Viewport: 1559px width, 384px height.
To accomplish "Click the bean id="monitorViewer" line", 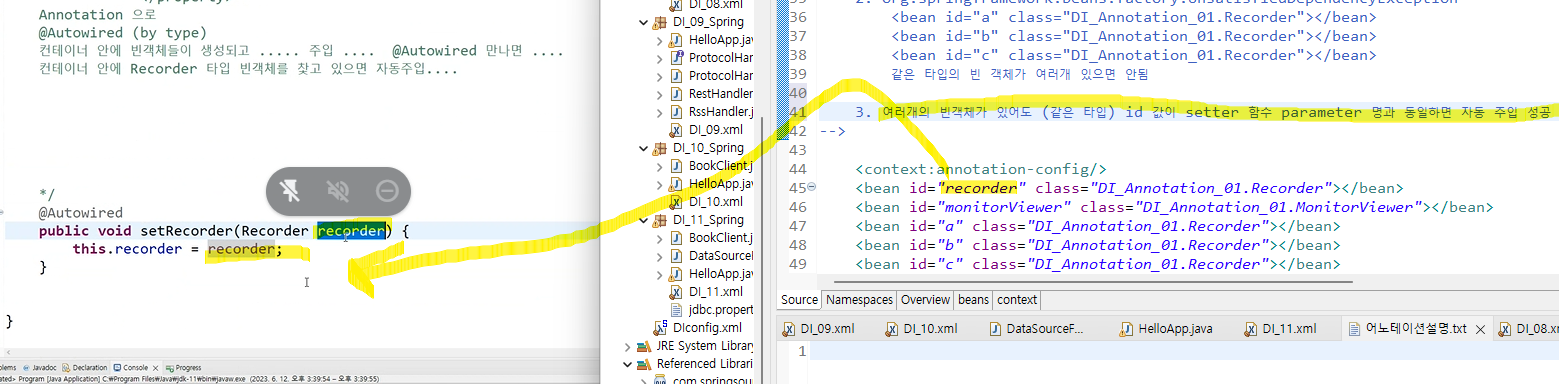I will click(x=1174, y=207).
